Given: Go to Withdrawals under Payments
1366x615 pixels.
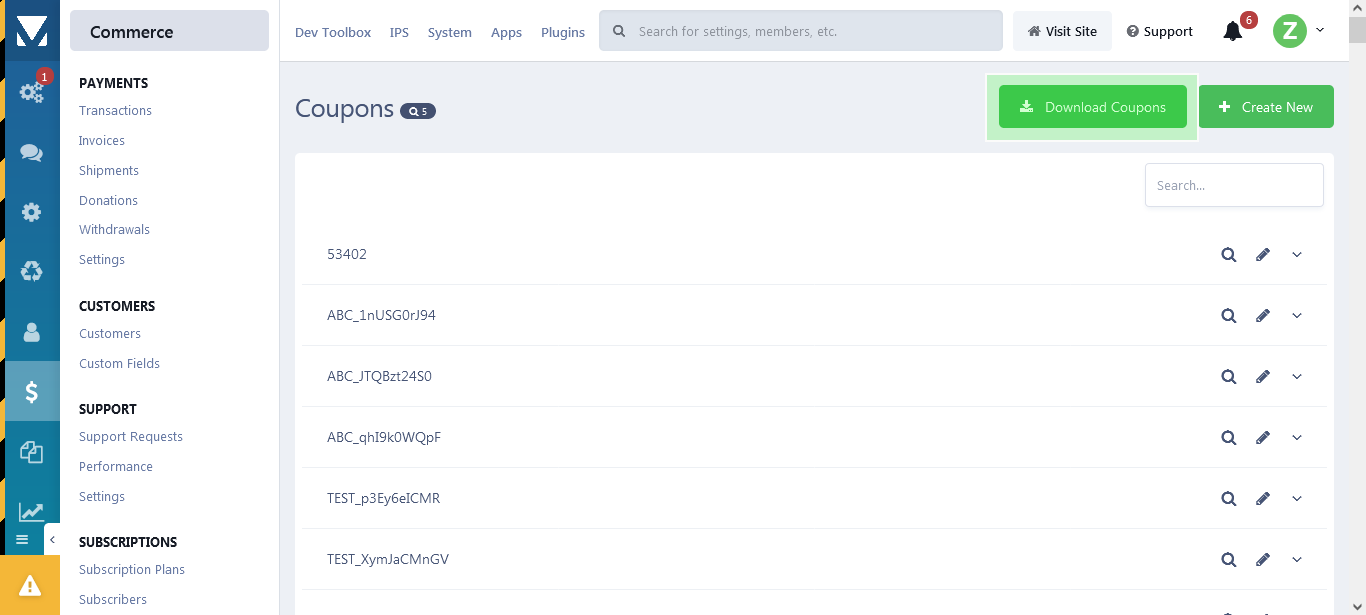Looking at the screenshot, I should coord(114,229).
